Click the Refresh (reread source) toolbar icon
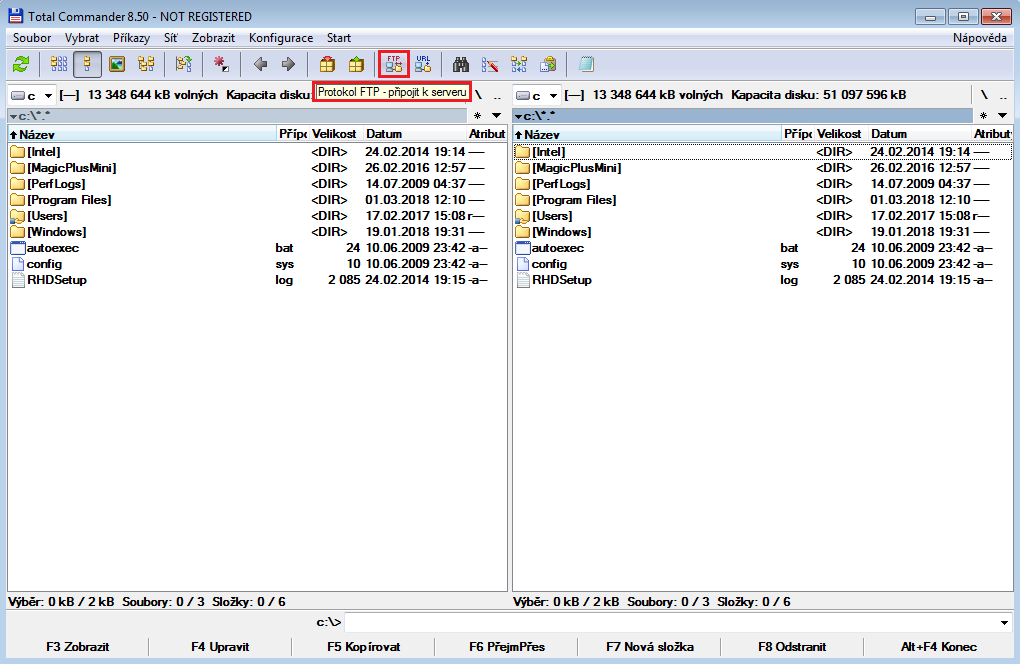 pyautogui.click(x=21, y=65)
